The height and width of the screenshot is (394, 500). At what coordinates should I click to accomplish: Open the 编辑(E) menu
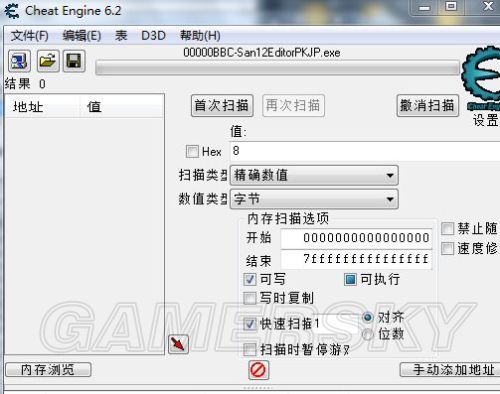pos(82,35)
